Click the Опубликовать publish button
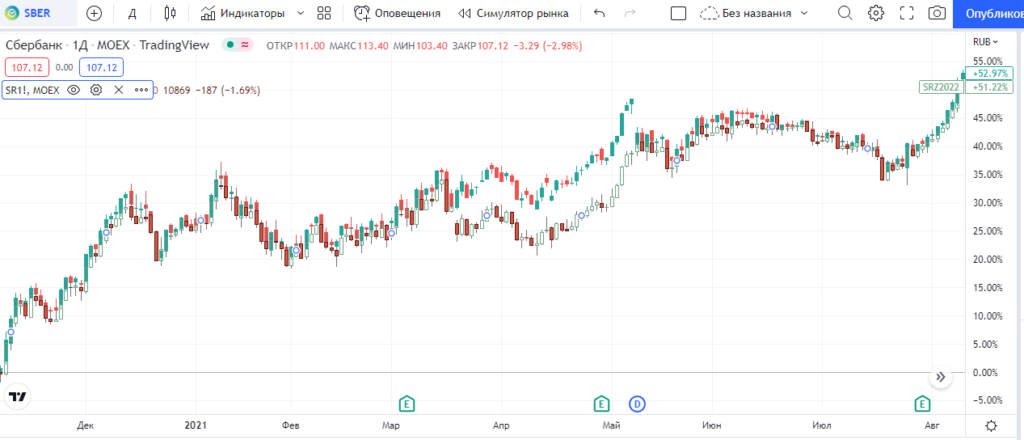 (x=988, y=13)
